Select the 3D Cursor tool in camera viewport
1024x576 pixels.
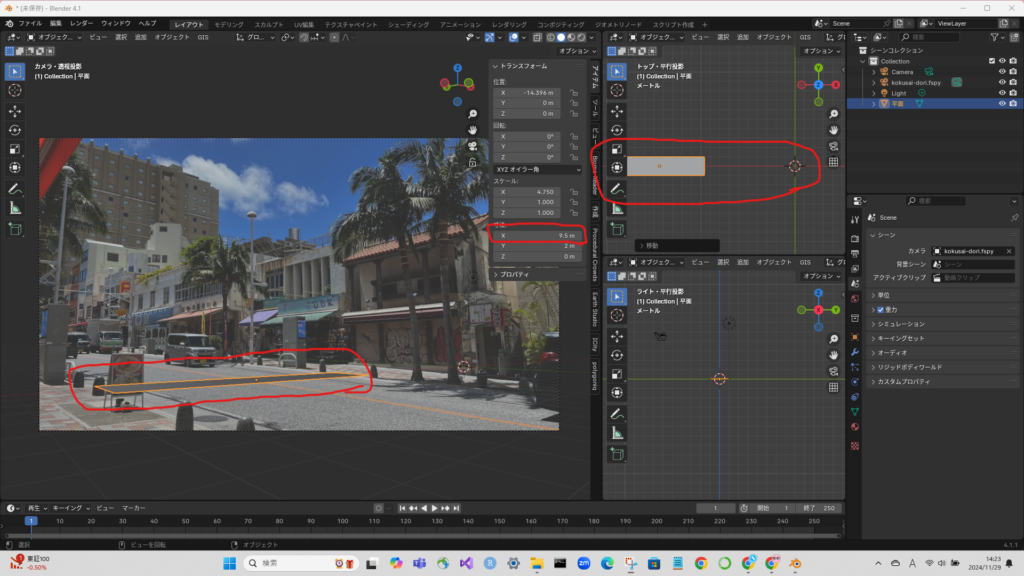(x=15, y=90)
